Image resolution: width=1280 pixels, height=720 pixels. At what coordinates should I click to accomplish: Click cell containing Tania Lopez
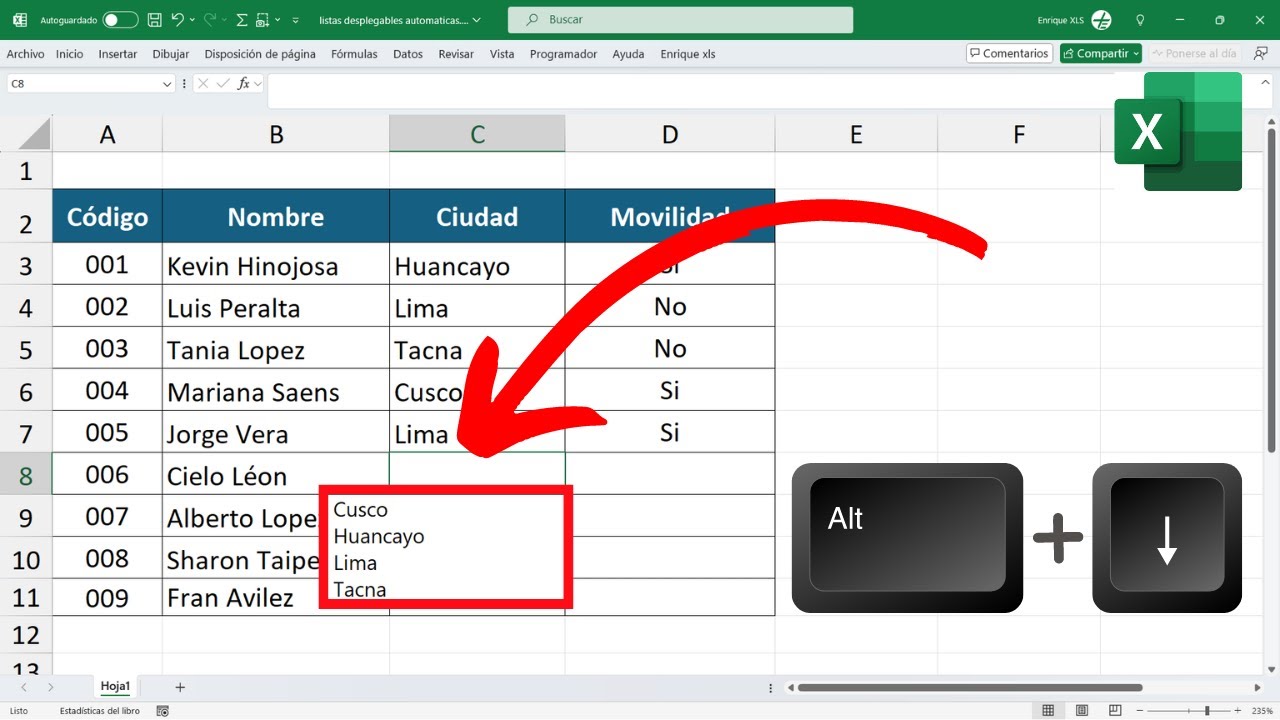tap(276, 349)
